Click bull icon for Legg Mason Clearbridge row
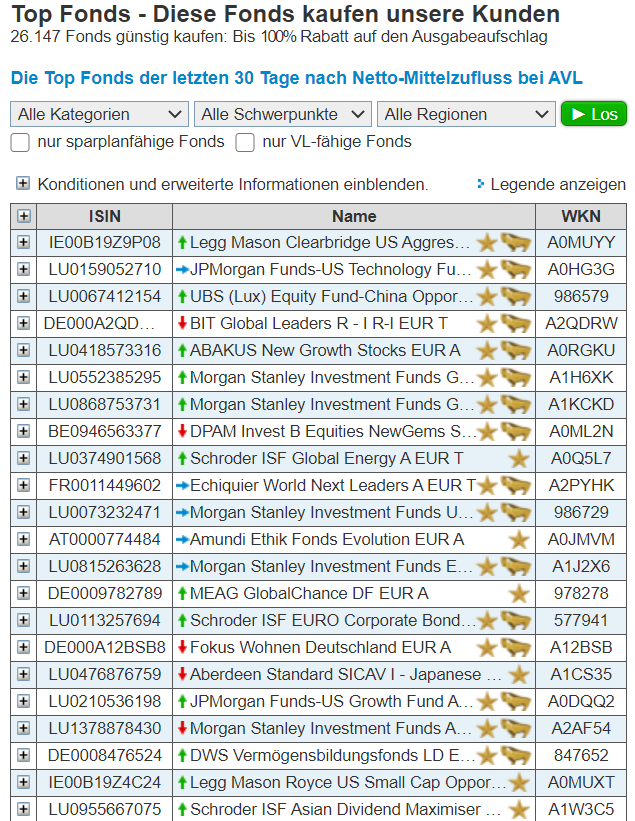The width and height of the screenshot is (635, 821). tap(516, 242)
